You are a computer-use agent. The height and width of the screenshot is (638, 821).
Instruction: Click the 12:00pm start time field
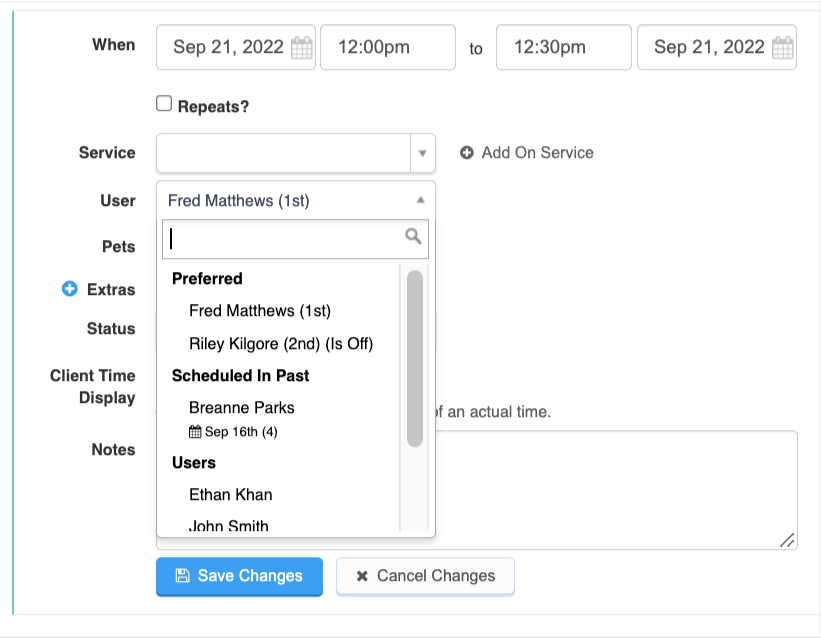(x=388, y=47)
